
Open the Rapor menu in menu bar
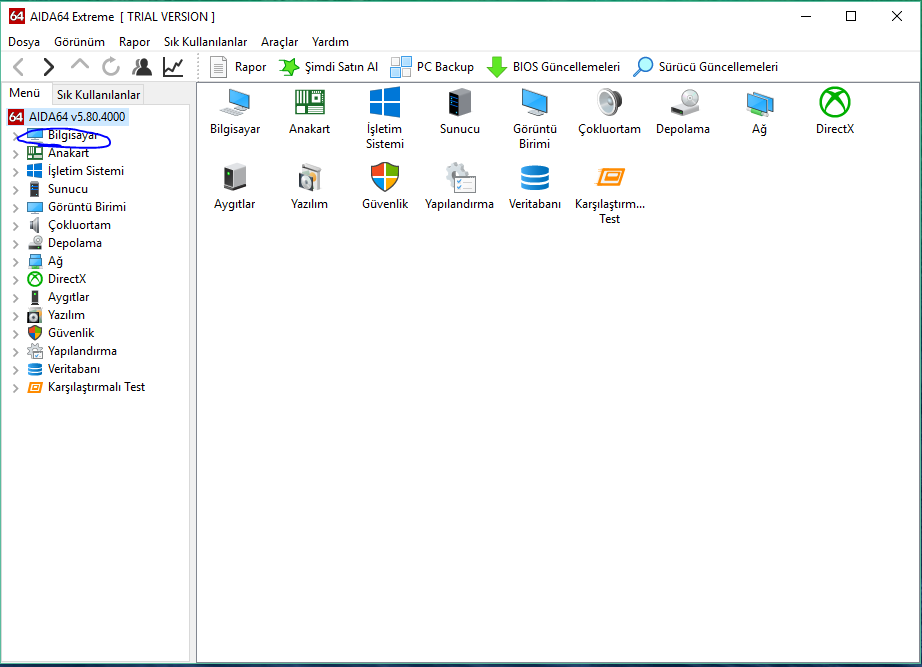click(x=135, y=42)
